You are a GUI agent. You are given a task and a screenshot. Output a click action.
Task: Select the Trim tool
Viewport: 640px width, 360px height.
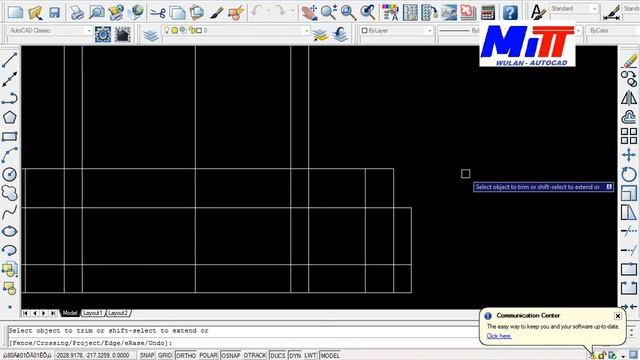629,231
